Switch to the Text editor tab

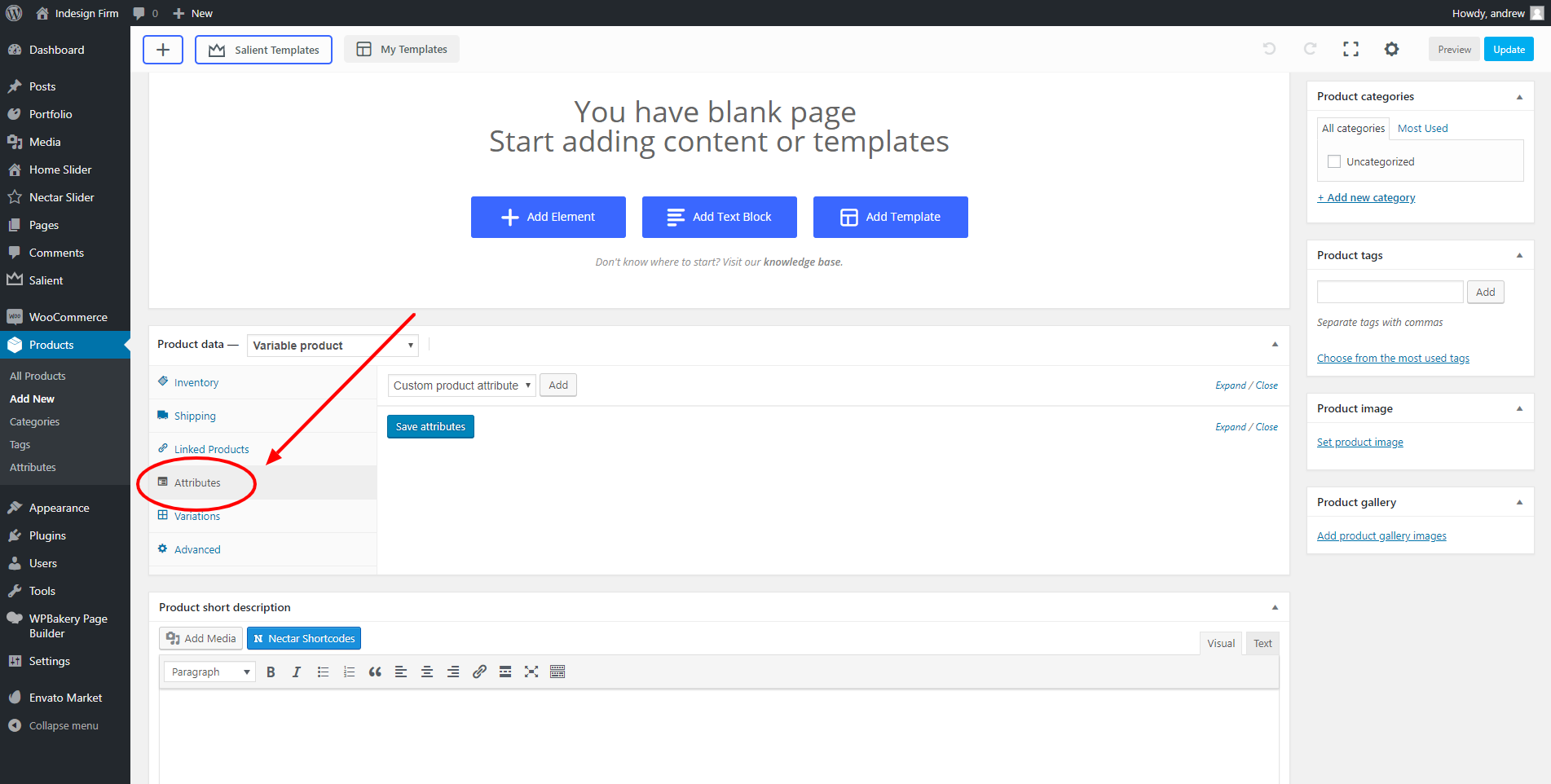click(1262, 643)
